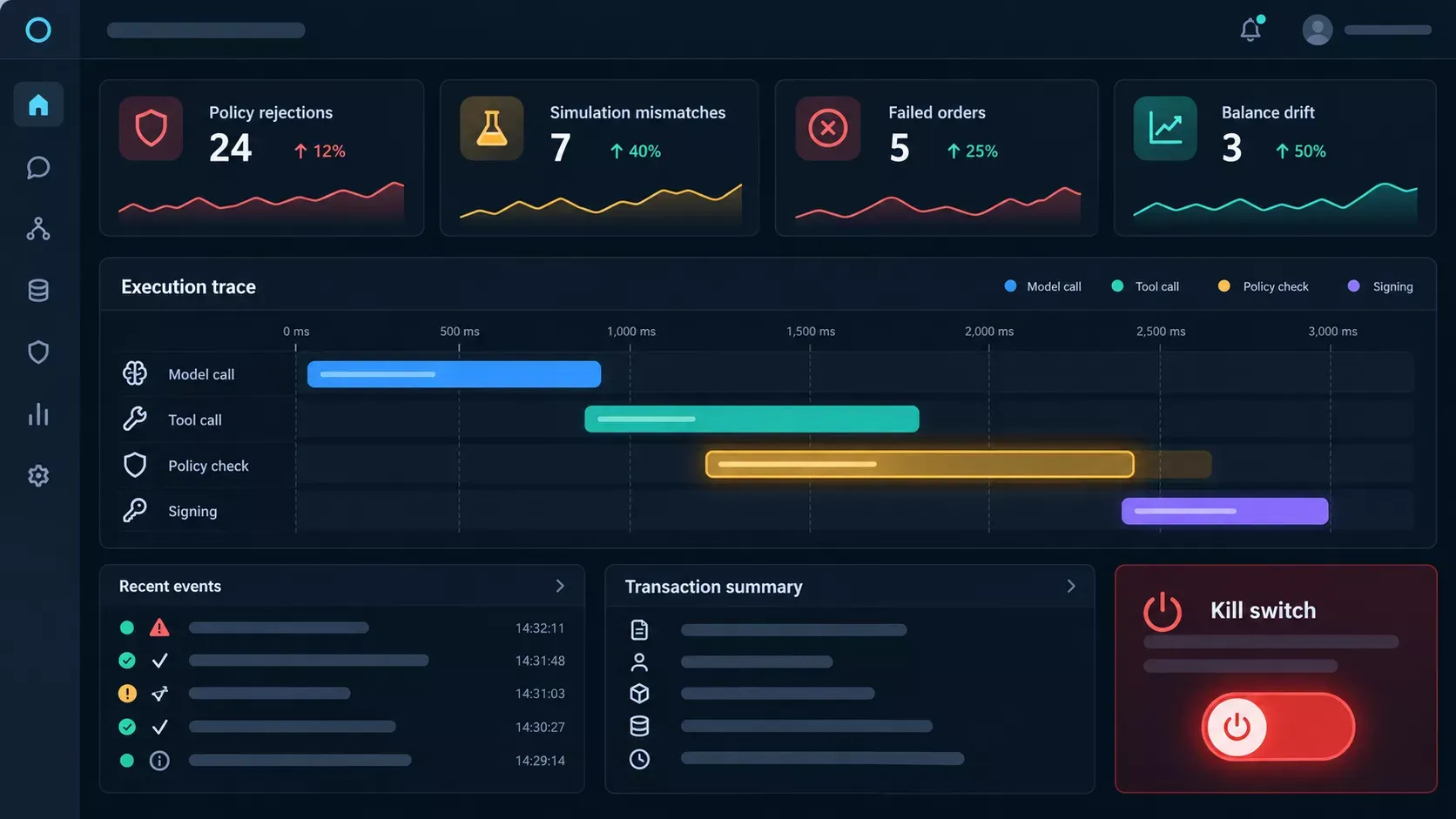Image resolution: width=1456 pixels, height=819 pixels.
Task: Click the person icon in Transaction summary
Action: pyautogui.click(x=639, y=662)
